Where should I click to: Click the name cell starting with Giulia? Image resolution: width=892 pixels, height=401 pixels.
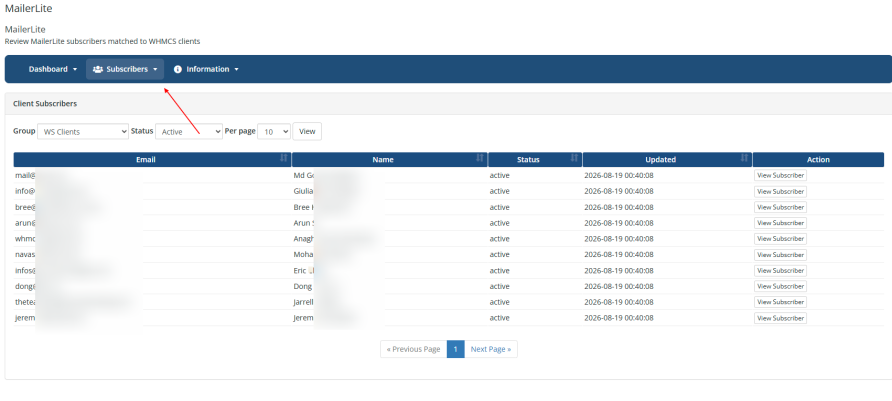point(390,191)
